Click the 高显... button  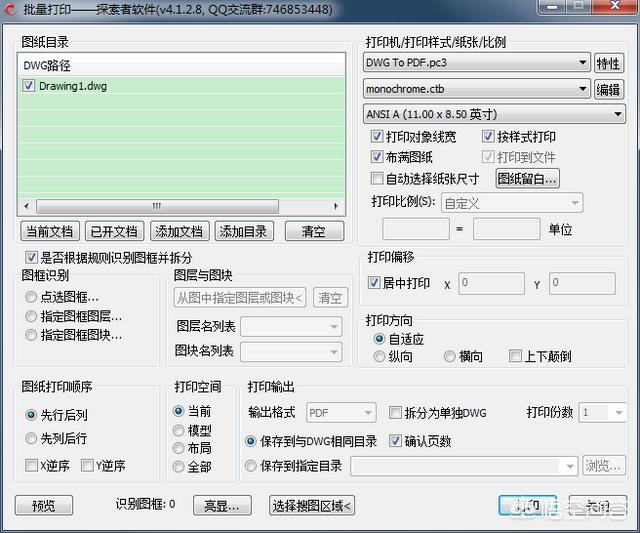point(222,506)
